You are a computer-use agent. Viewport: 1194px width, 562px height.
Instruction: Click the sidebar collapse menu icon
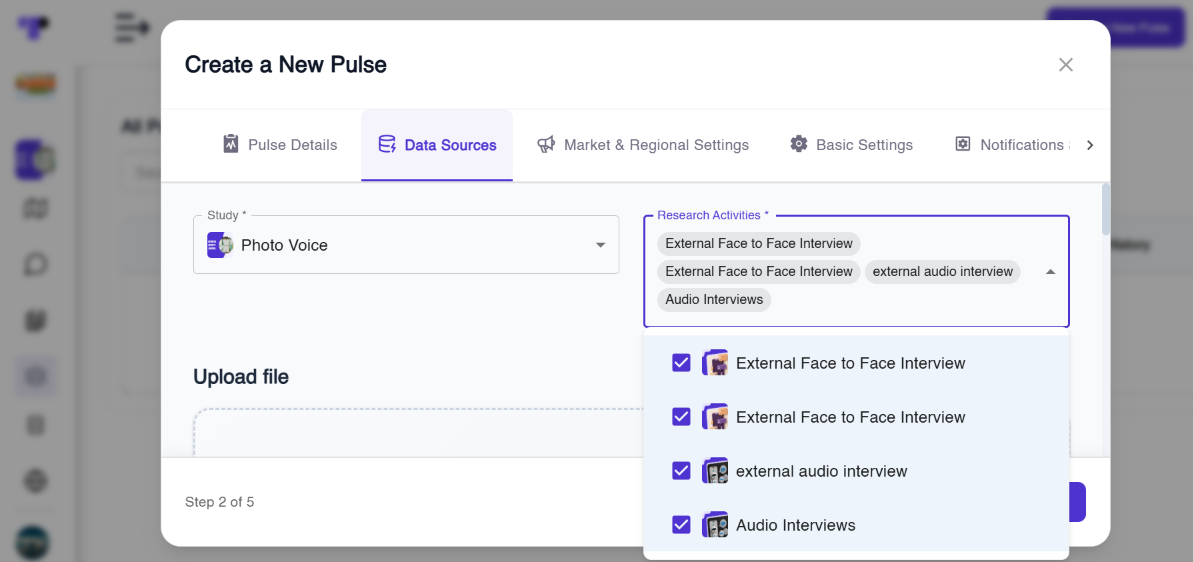pyautogui.click(x=132, y=27)
